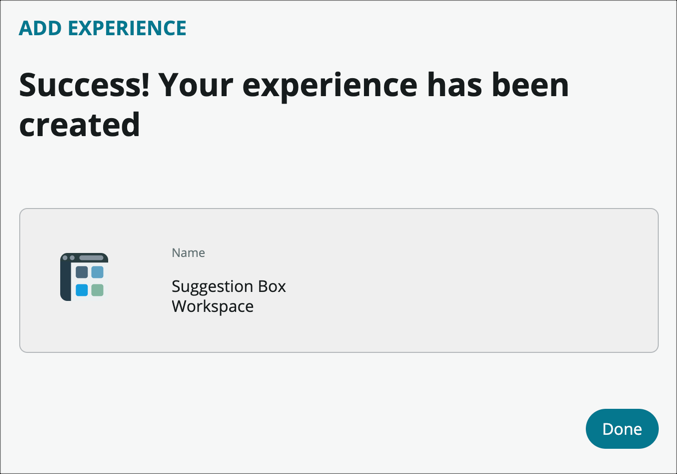Click the word "experience" in the success heading
The width and height of the screenshot is (677, 474).
point(335,85)
